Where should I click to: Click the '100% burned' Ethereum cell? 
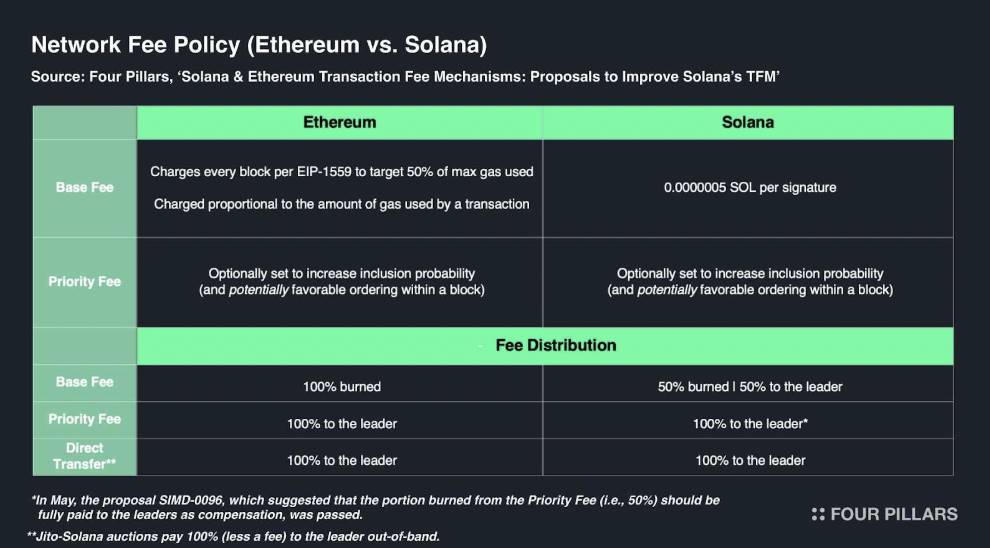pos(342,386)
